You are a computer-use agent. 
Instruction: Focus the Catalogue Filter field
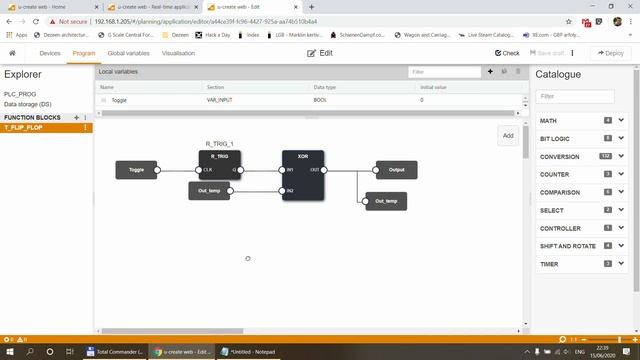coord(575,96)
